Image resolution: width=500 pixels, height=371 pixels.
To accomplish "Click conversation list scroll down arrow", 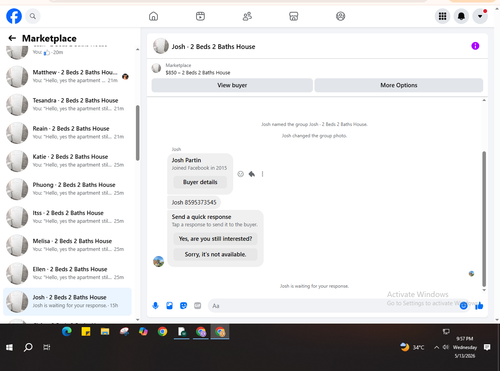I will [x=137, y=319].
